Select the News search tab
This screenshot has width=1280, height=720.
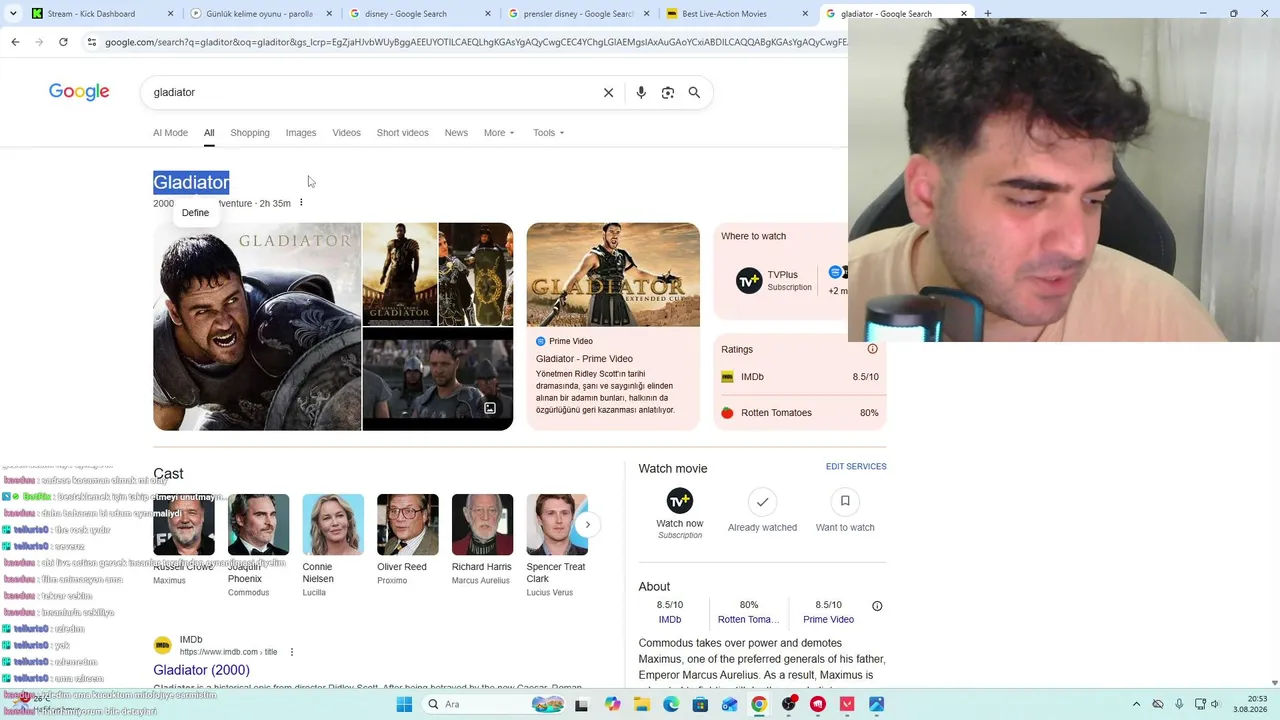click(x=456, y=132)
